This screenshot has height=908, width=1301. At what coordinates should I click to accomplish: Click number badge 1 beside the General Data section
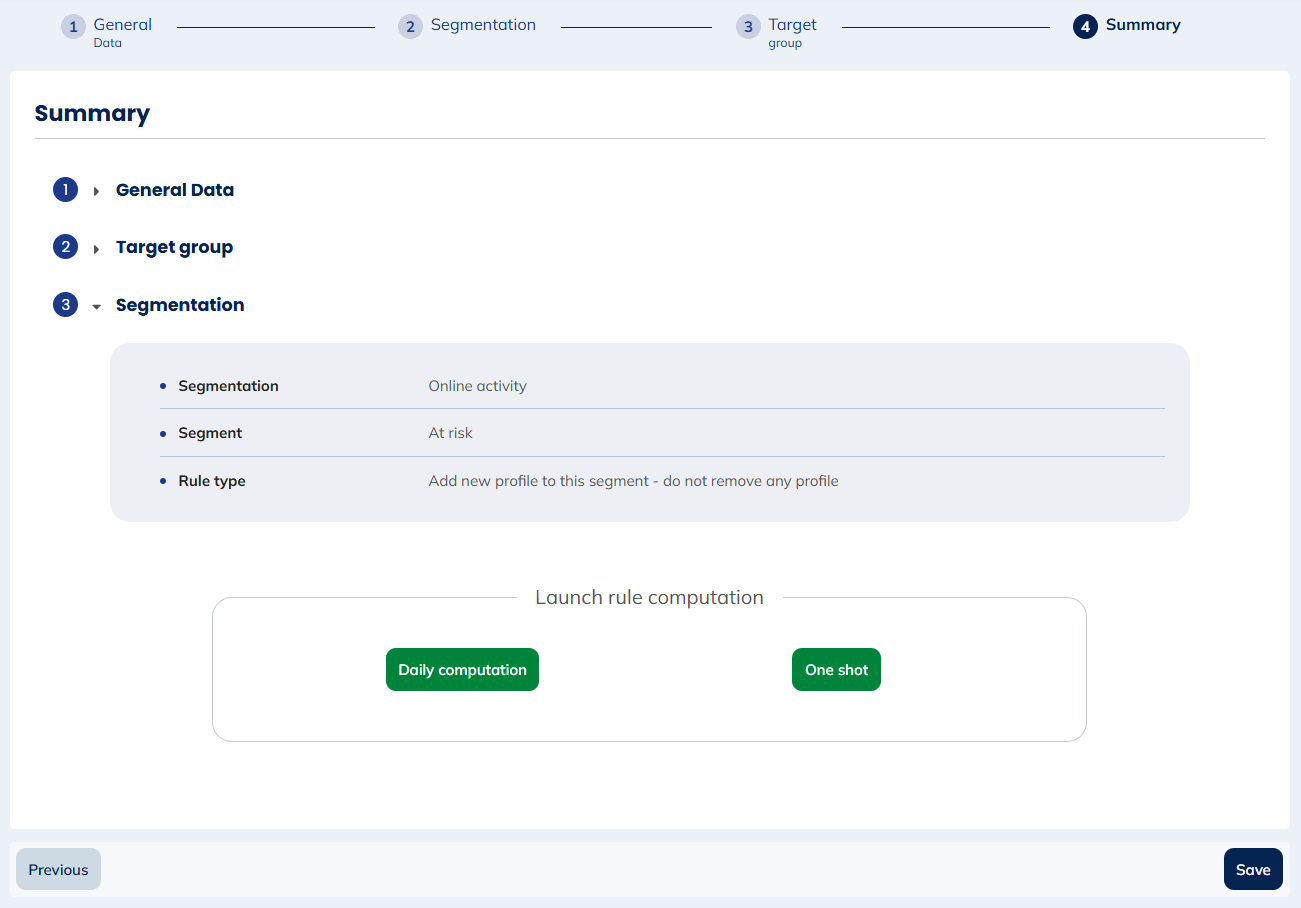(x=65, y=190)
